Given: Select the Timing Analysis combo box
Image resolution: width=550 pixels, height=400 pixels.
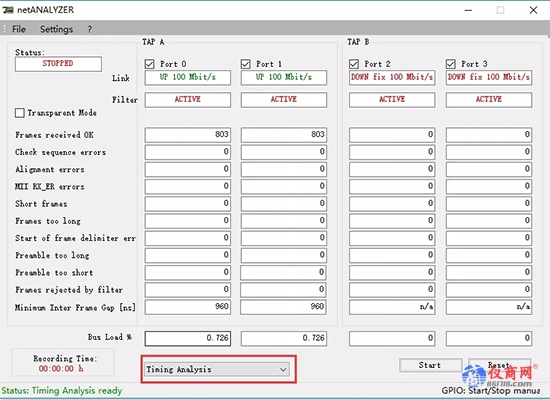Looking at the screenshot, I should click(x=217, y=369).
